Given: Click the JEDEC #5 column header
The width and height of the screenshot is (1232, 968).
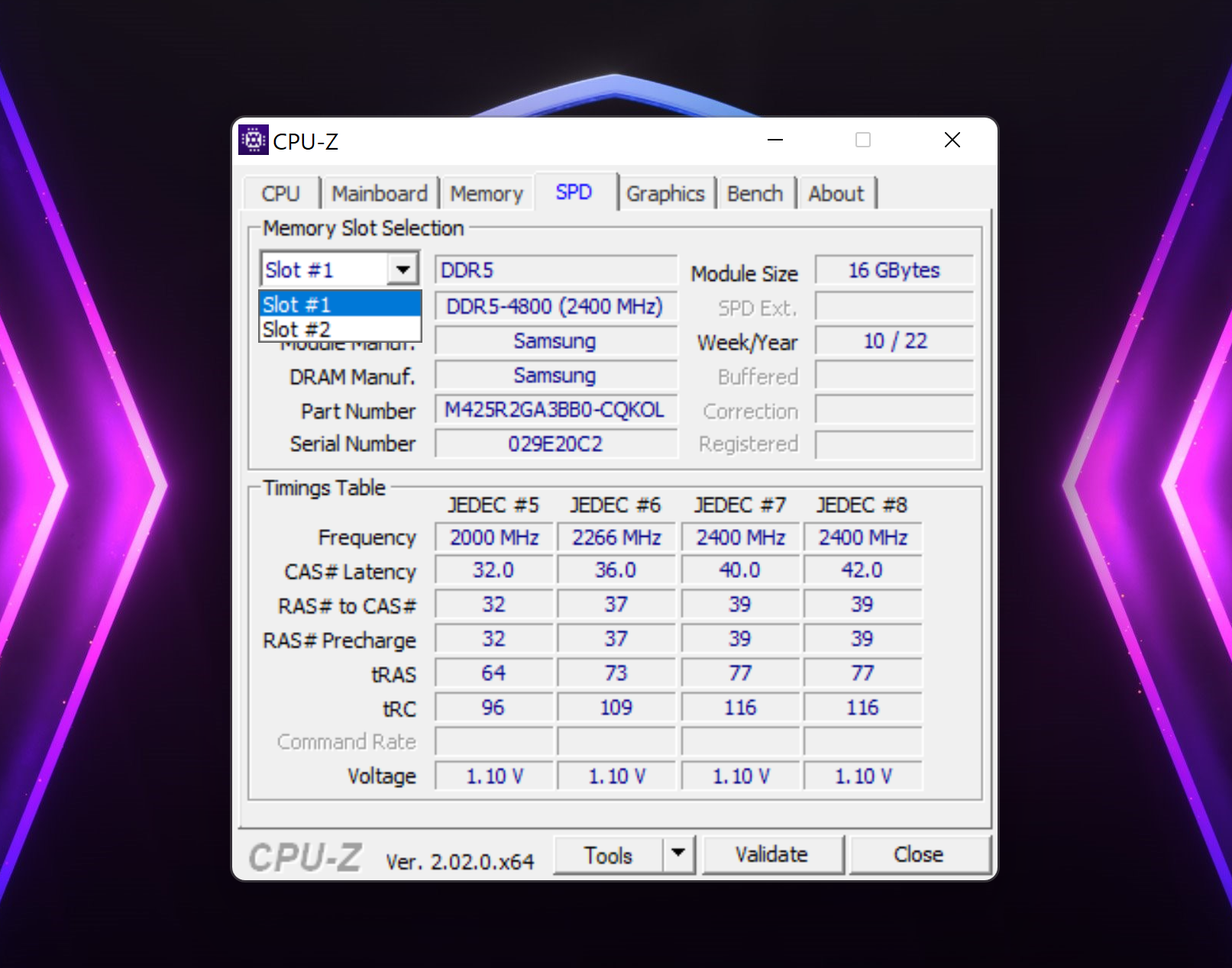Looking at the screenshot, I should click(x=493, y=505).
